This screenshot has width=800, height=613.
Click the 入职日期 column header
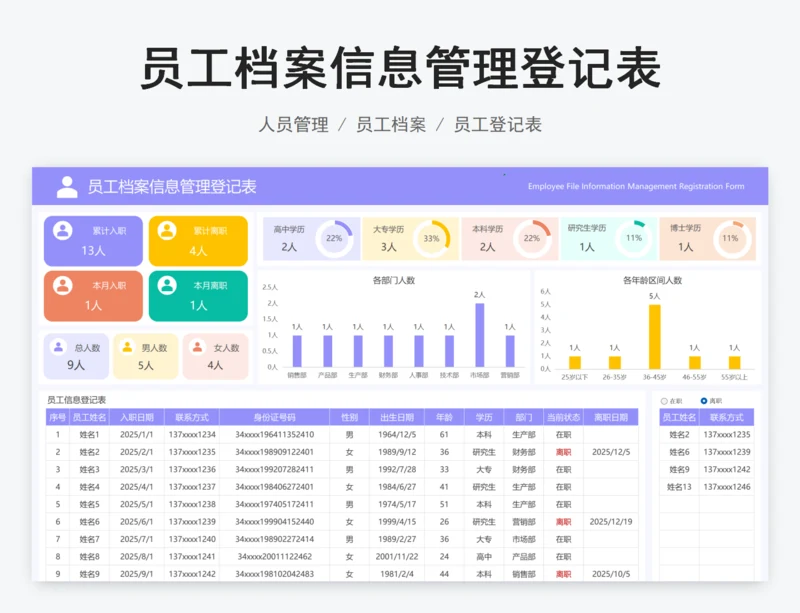coord(137,418)
